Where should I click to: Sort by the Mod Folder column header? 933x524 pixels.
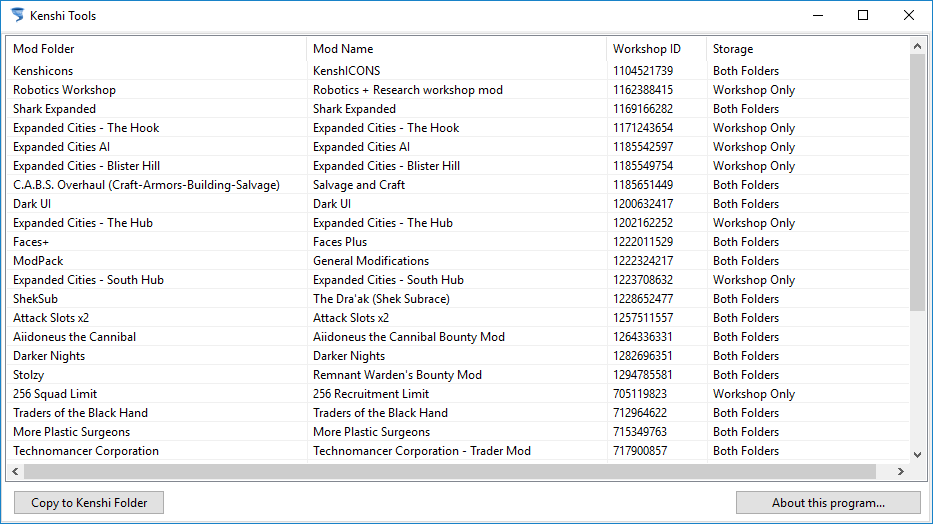pos(156,49)
